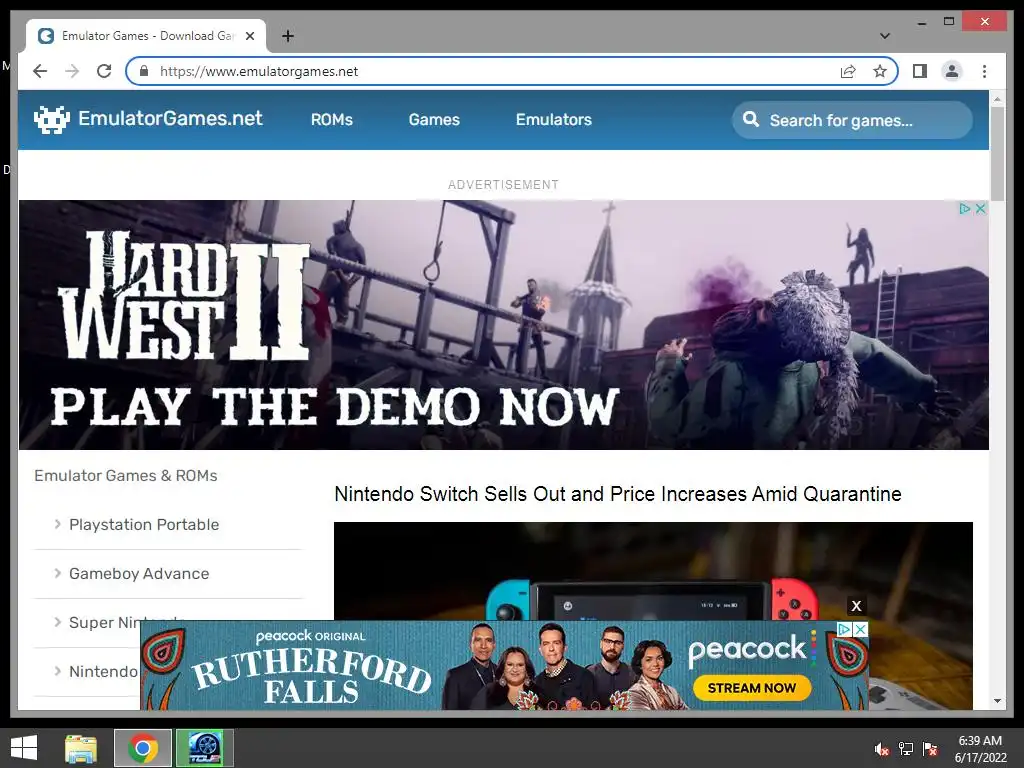Open the Nintendo Switch Sells Out article
The height and width of the screenshot is (768, 1024).
[x=618, y=494]
